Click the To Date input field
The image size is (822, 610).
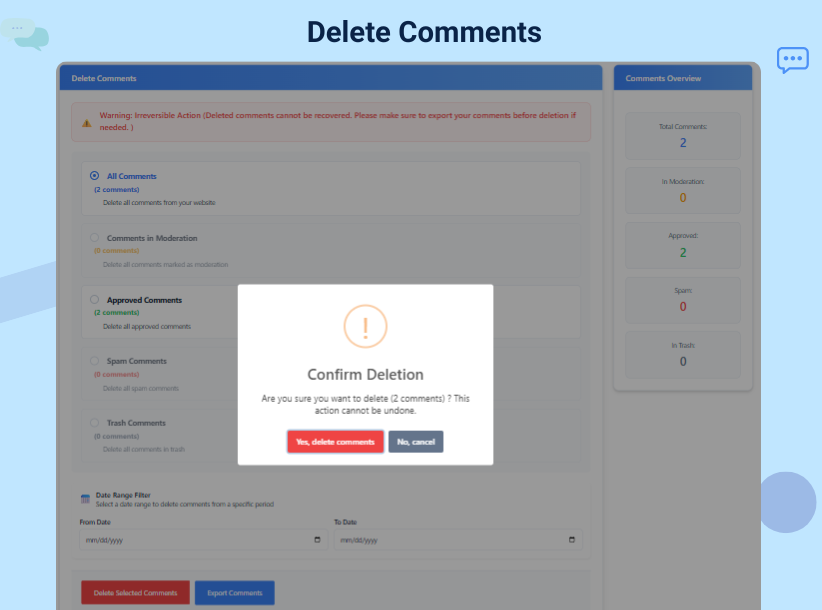(458, 540)
